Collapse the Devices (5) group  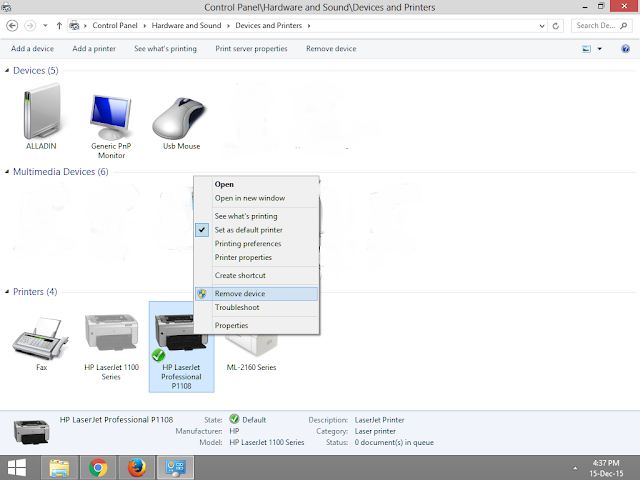point(7,71)
